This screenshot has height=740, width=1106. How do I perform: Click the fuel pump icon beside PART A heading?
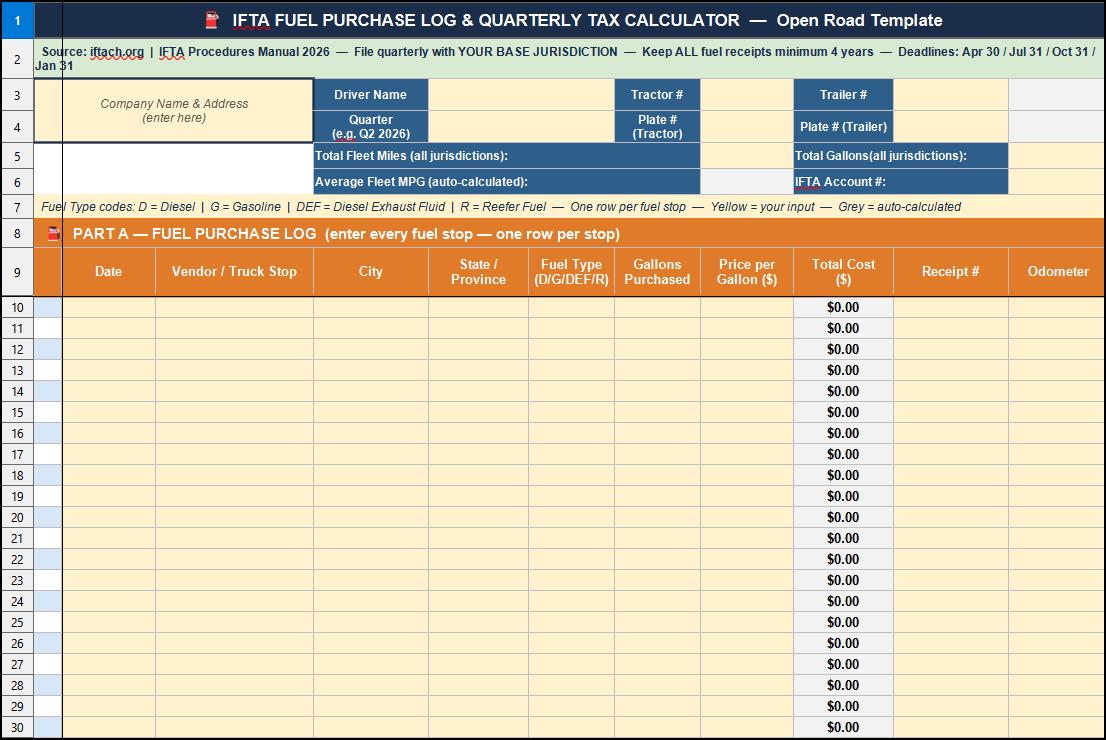point(54,233)
